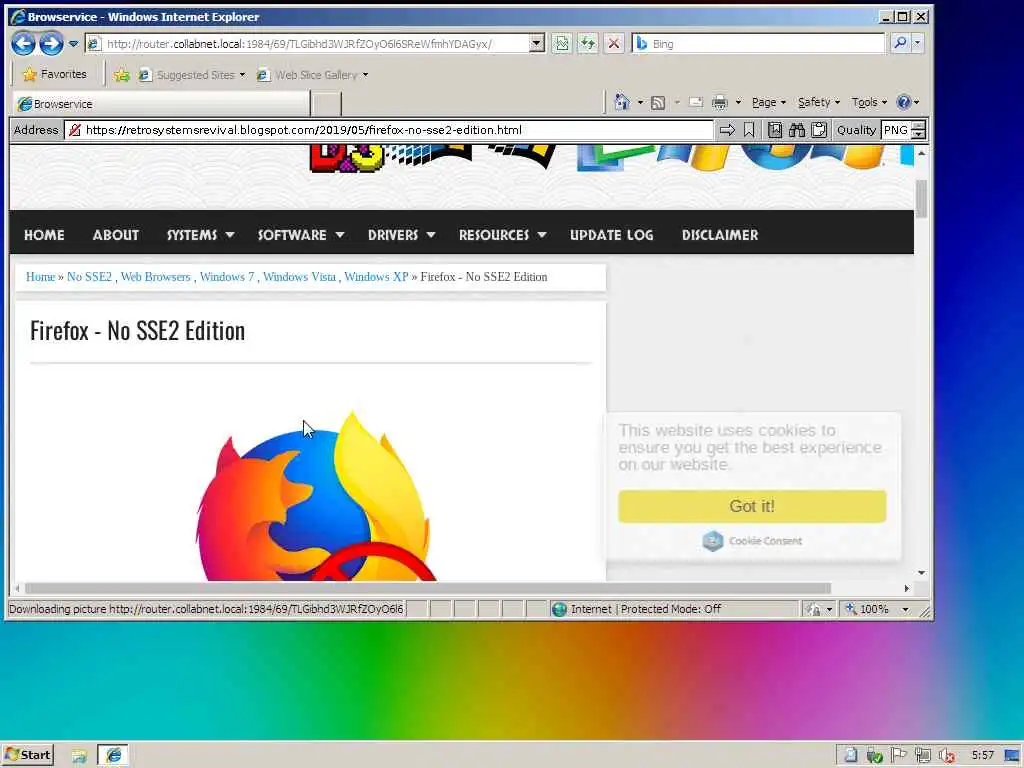The width and height of the screenshot is (1024, 768).
Task: Increase Quality using the spinner up arrow
Action: point(918,125)
